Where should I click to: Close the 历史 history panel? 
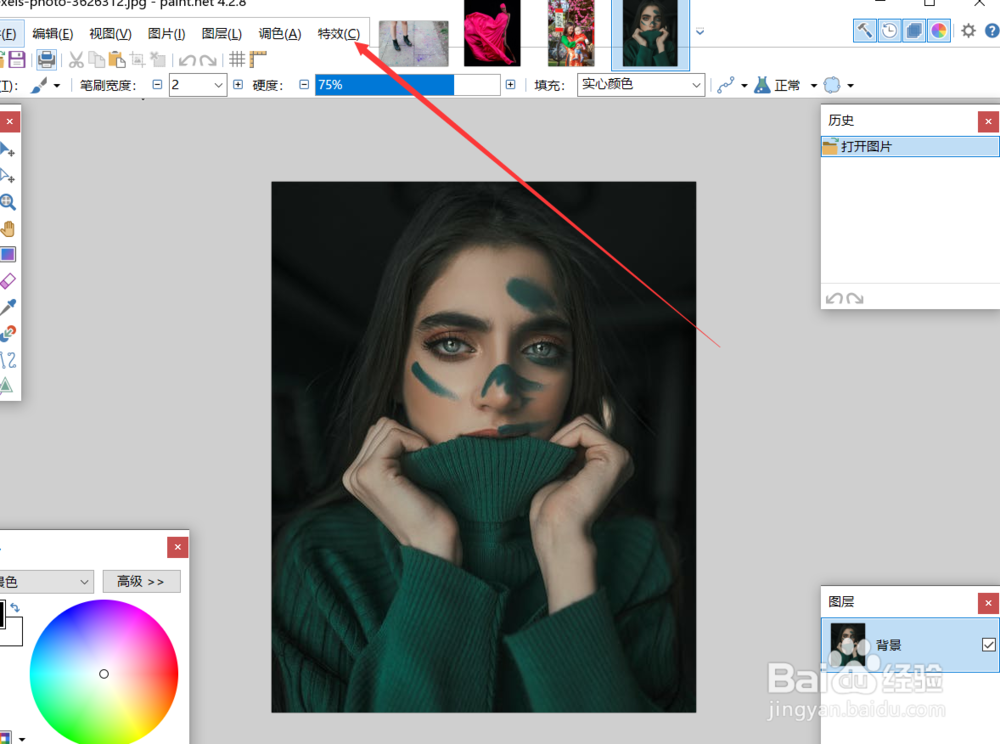(988, 121)
